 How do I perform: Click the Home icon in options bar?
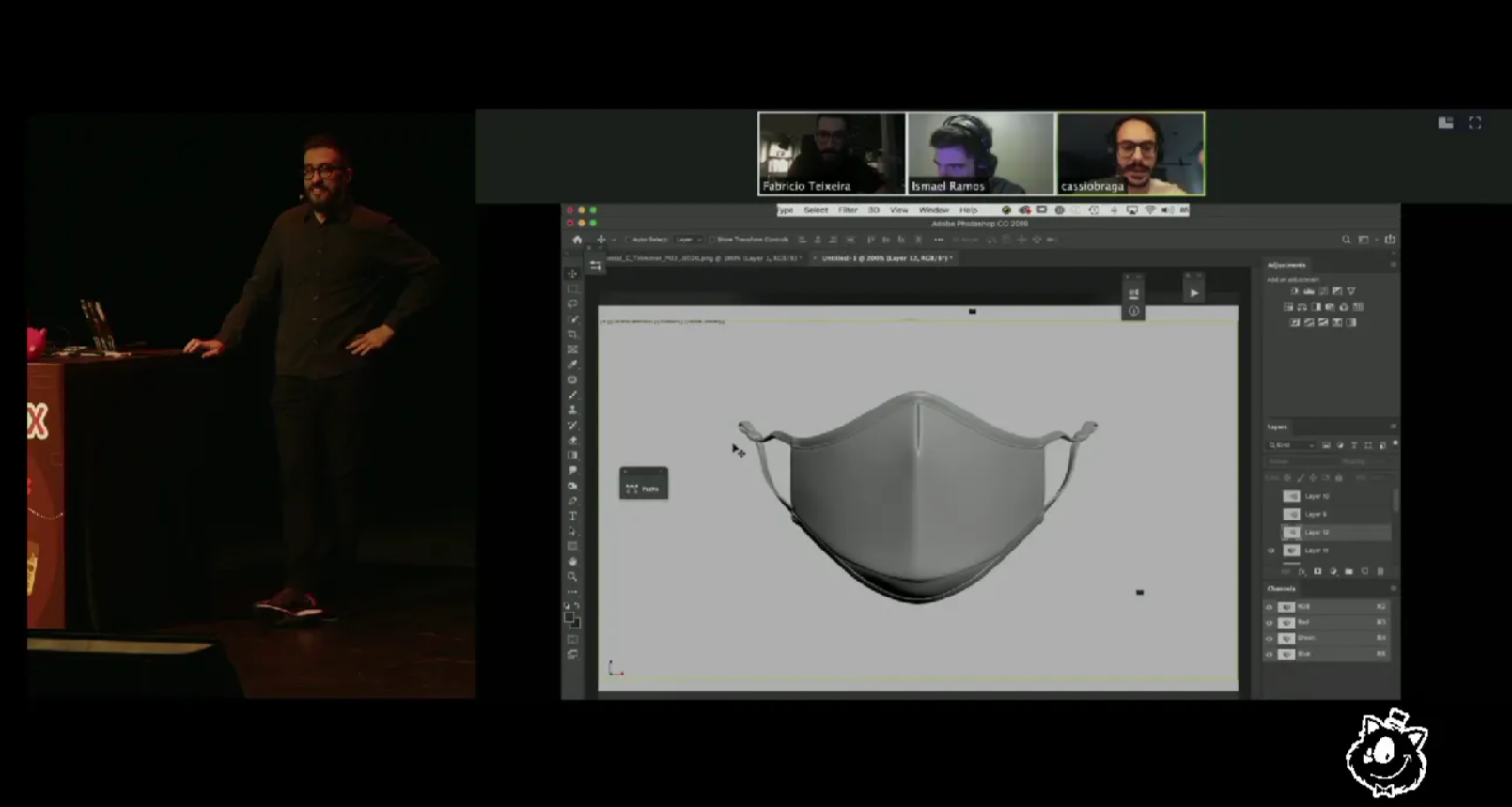577,240
